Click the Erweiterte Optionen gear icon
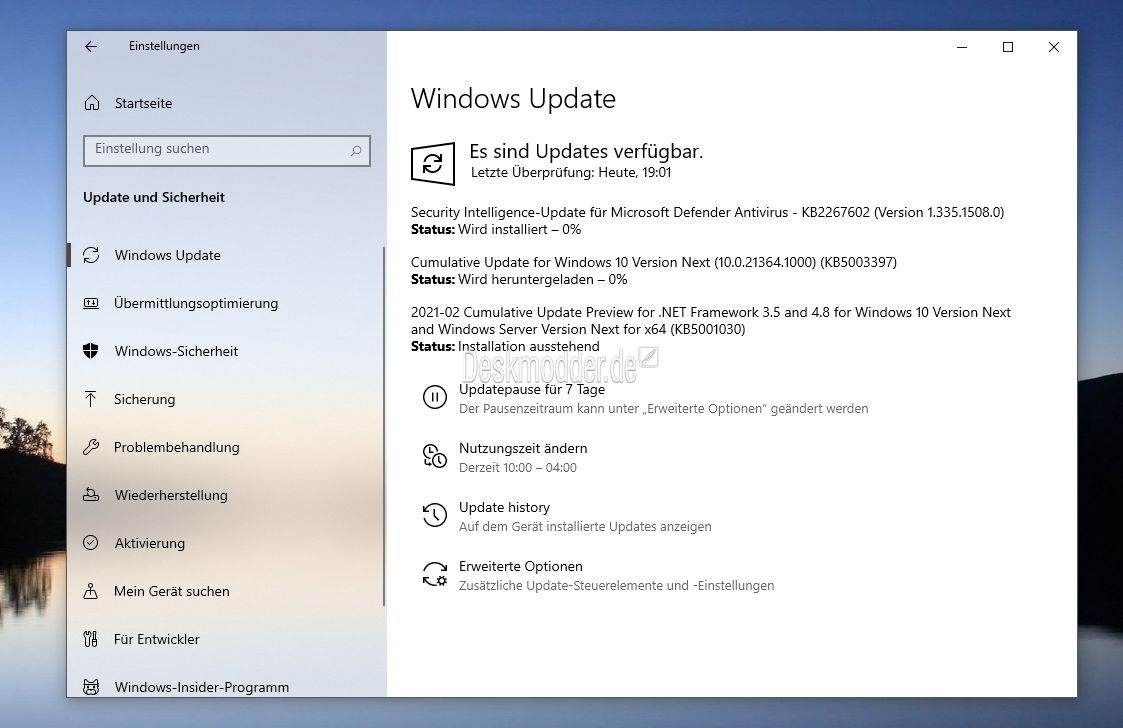Screen dimensions: 1123x728 coord(435,574)
